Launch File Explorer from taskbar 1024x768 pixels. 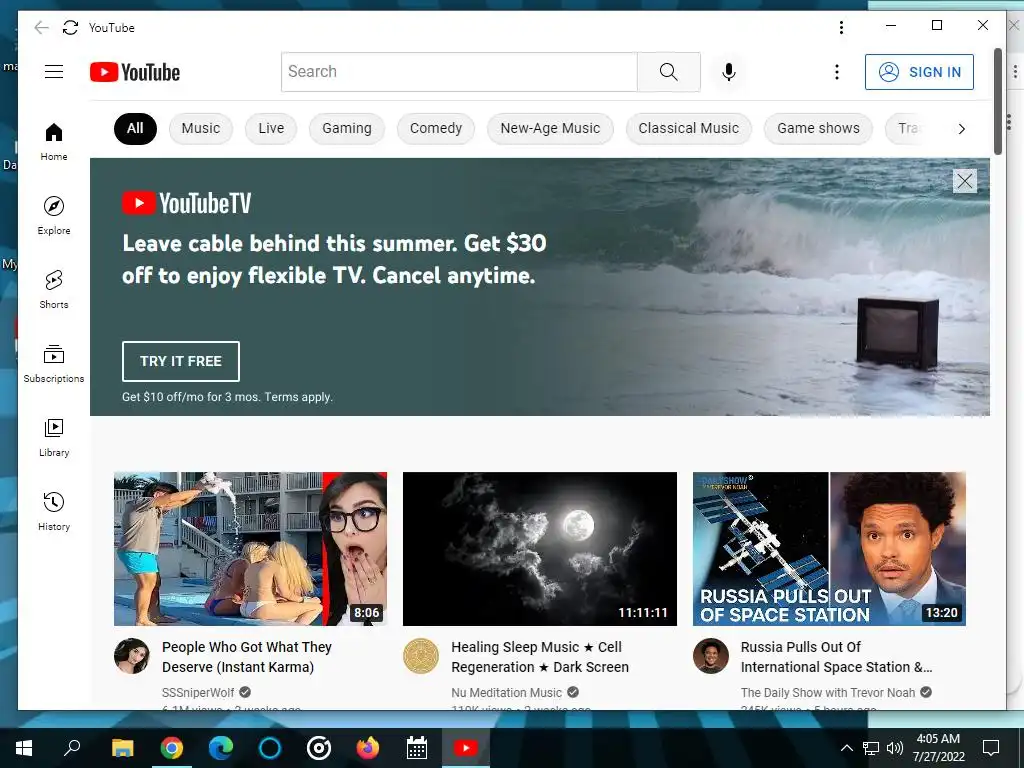122,748
